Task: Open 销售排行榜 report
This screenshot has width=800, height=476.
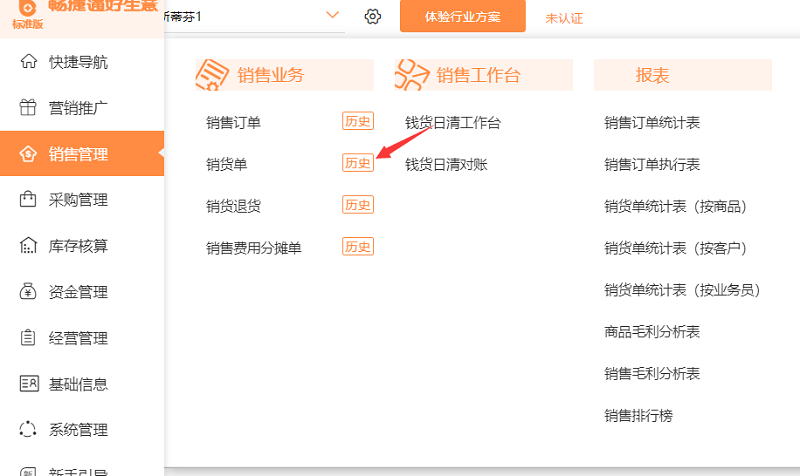Action: coord(638,415)
